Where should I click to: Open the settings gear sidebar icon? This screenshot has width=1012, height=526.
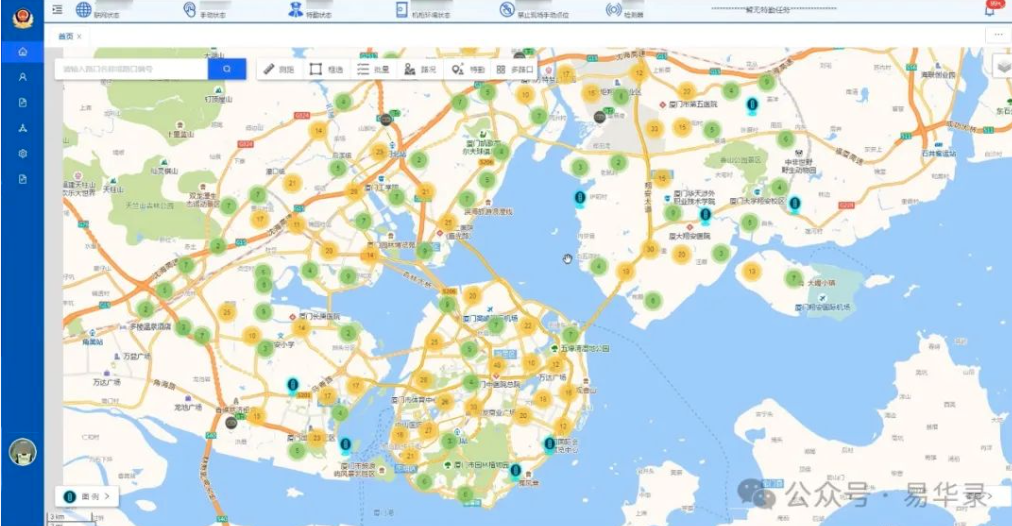pyautogui.click(x=23, y=154)
